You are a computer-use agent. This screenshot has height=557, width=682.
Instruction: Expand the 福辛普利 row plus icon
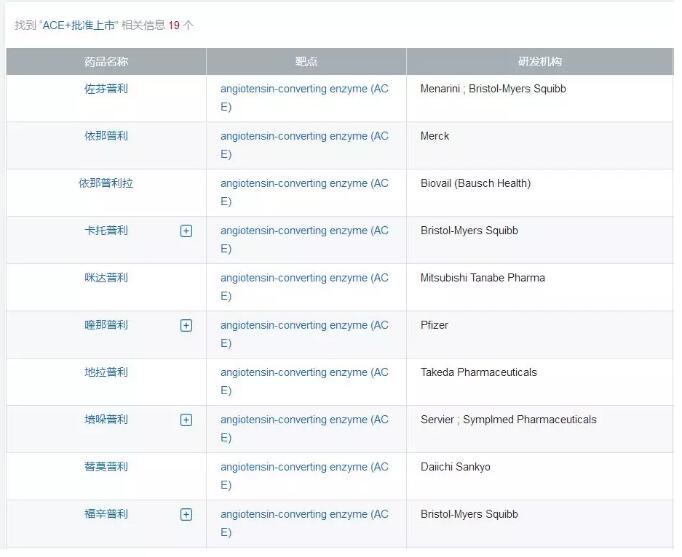tap(186, 515)
